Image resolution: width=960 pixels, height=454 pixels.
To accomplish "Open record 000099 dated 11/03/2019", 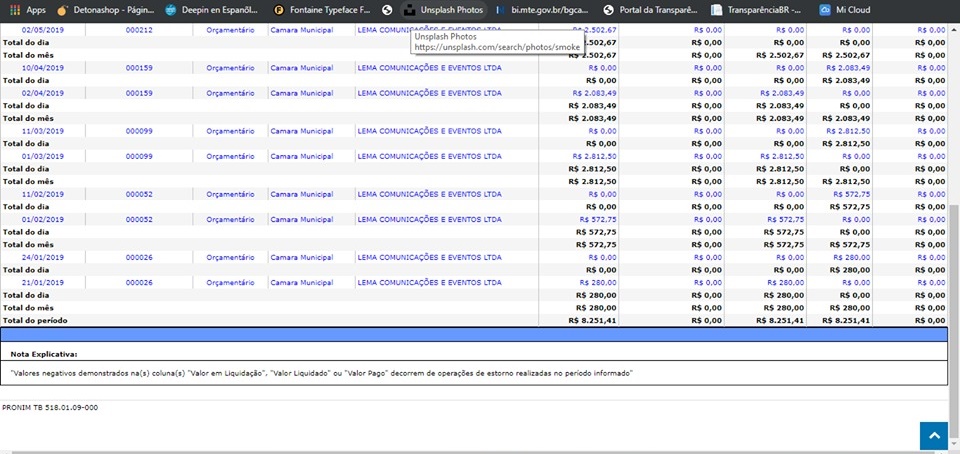I will coord(139,130).
